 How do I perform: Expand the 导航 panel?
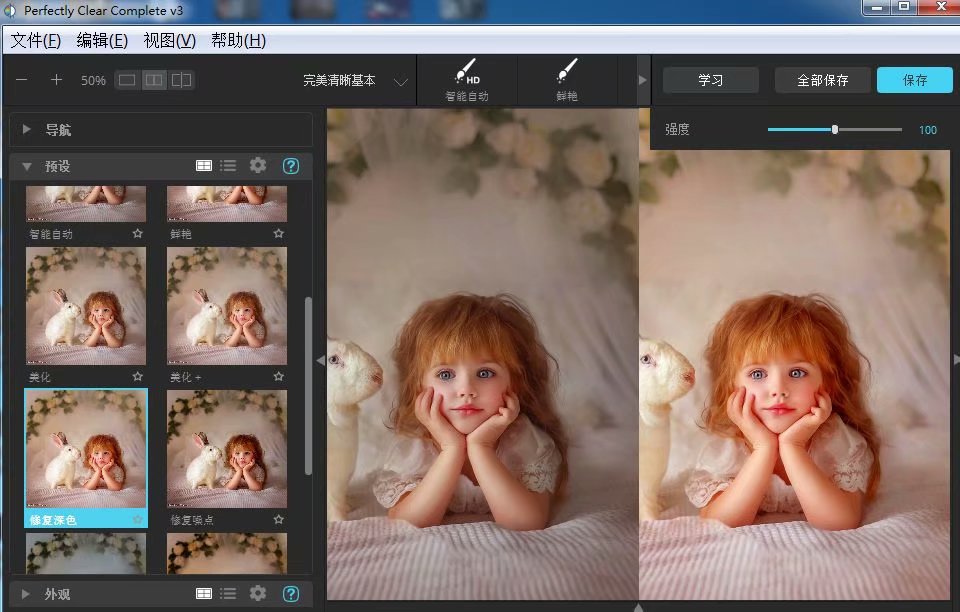(28, 130)
